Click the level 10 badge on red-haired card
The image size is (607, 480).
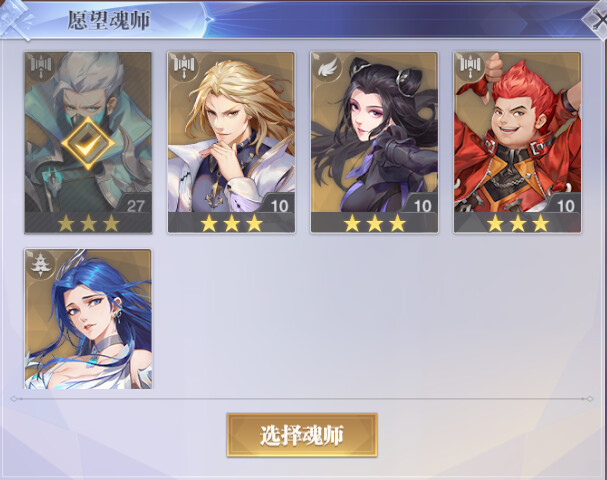[x=565, y=205]
